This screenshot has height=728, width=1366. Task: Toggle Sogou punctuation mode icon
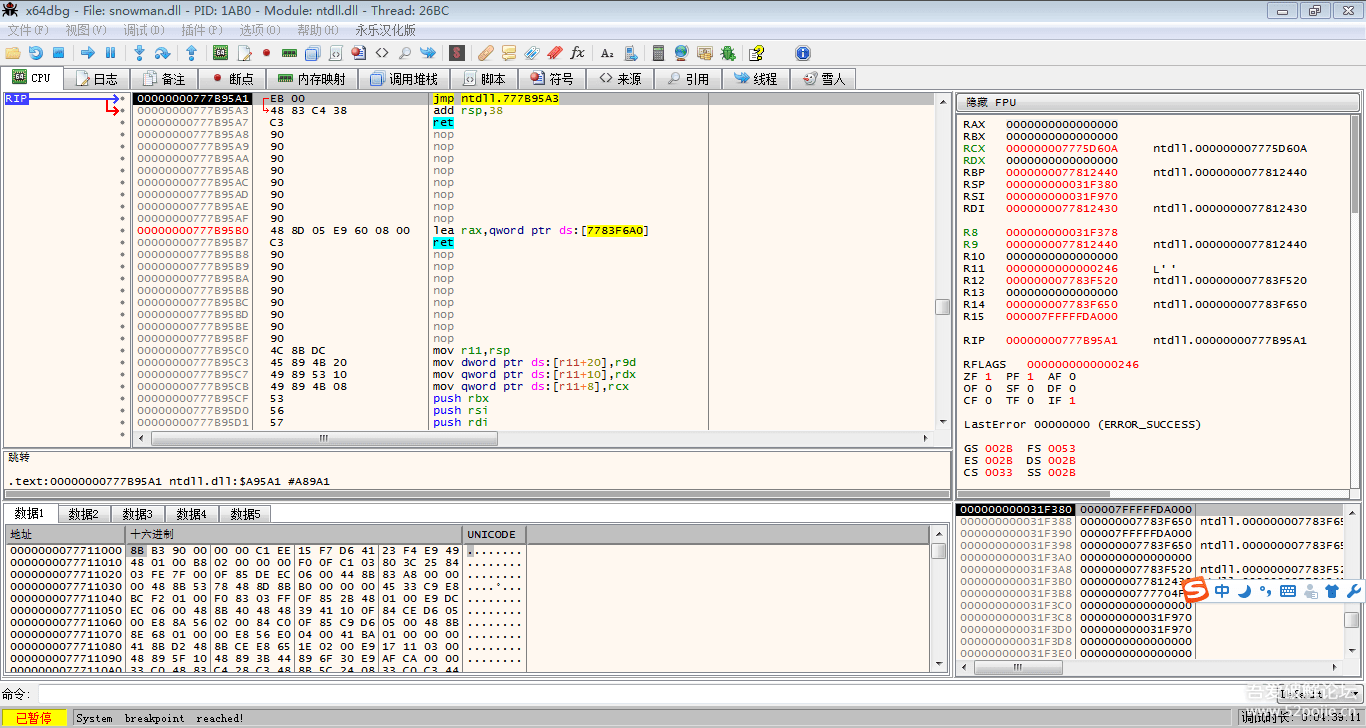(1265, 592)
